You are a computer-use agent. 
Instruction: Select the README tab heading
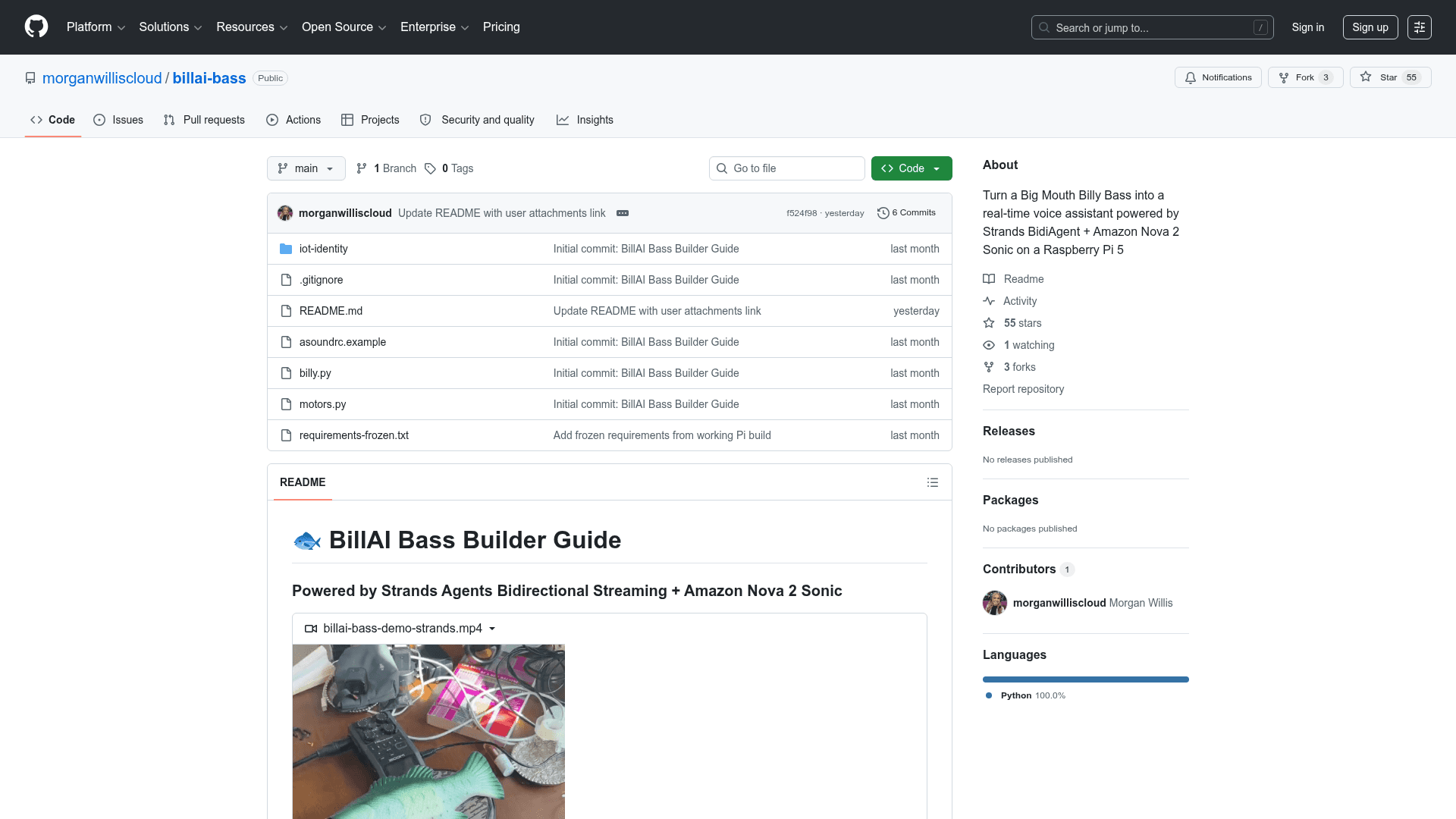point(303,482)
